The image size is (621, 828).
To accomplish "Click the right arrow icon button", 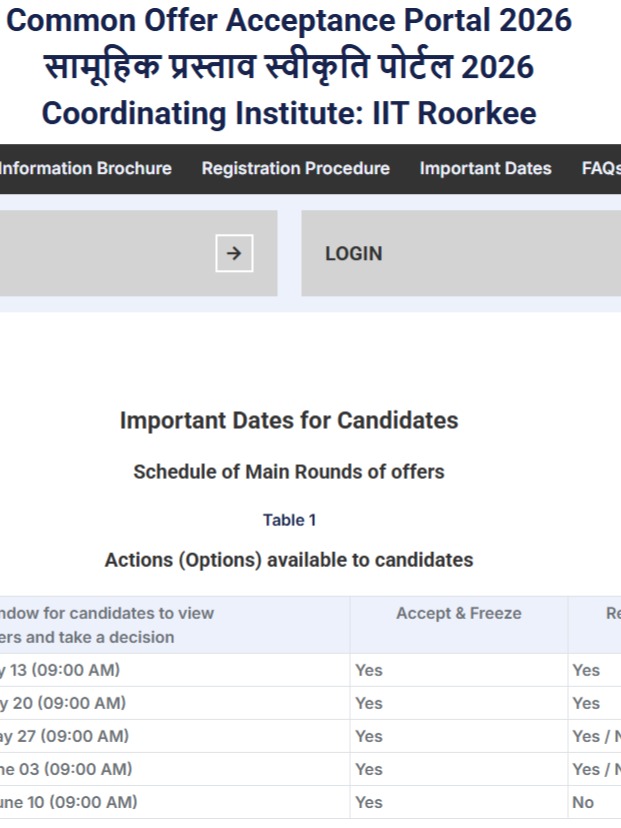I will pos(234,253).
